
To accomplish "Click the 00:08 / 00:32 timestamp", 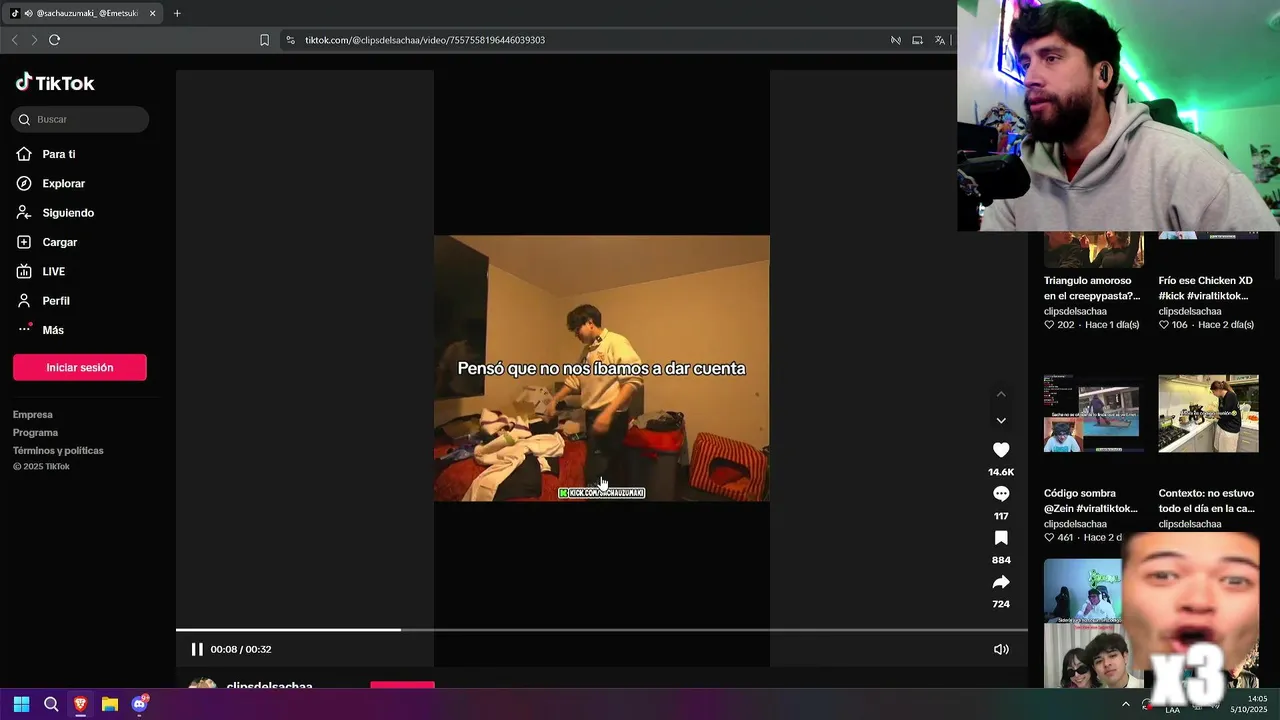I will click(241, 649).
